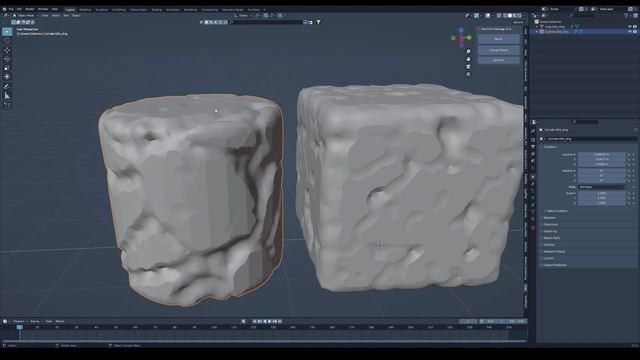The image size is (640, 360).
Task: Select the Add Cube tool
Action: tap(7, 105)
